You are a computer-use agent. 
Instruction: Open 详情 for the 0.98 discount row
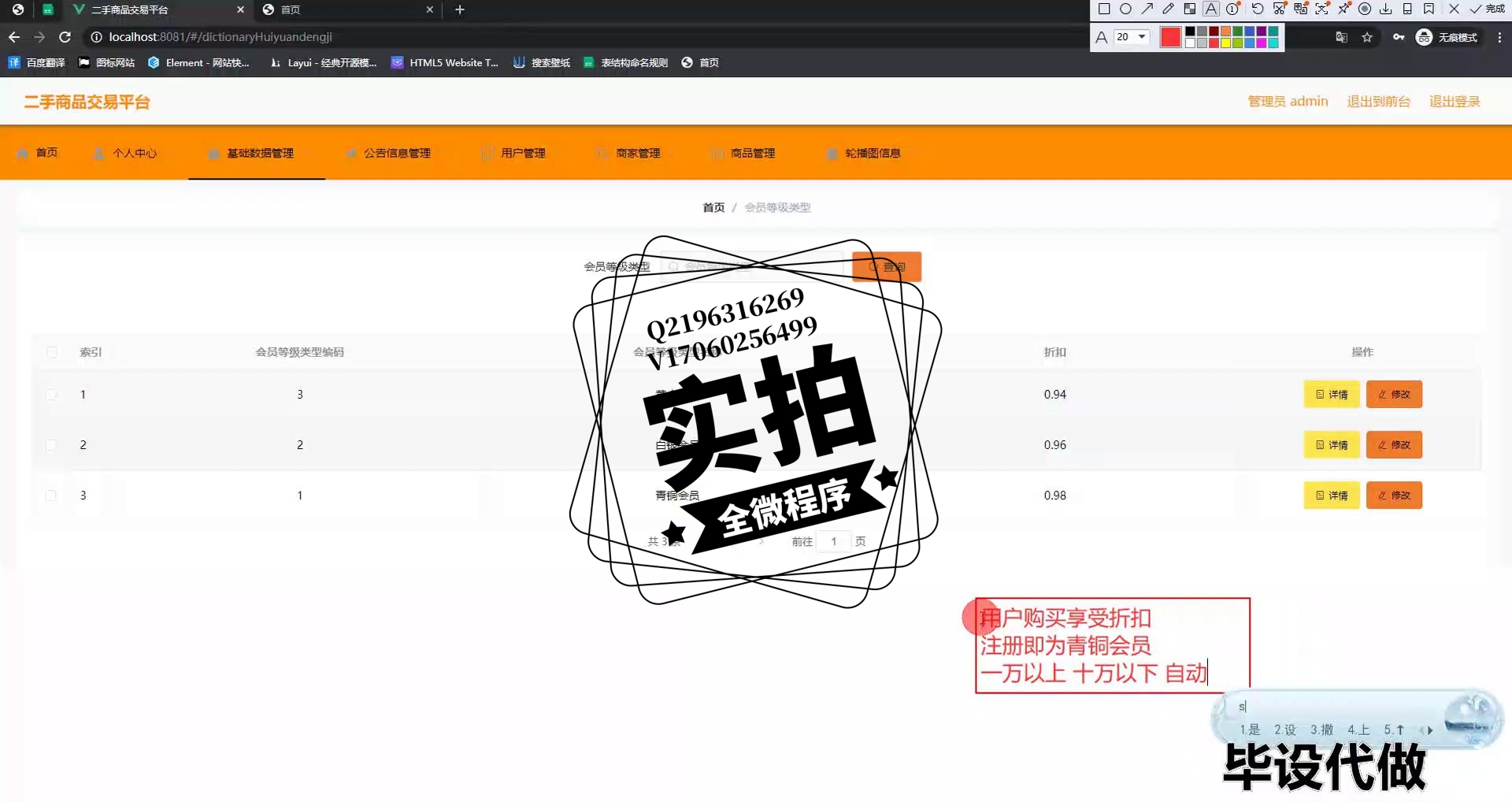(x=1332, y=495)
